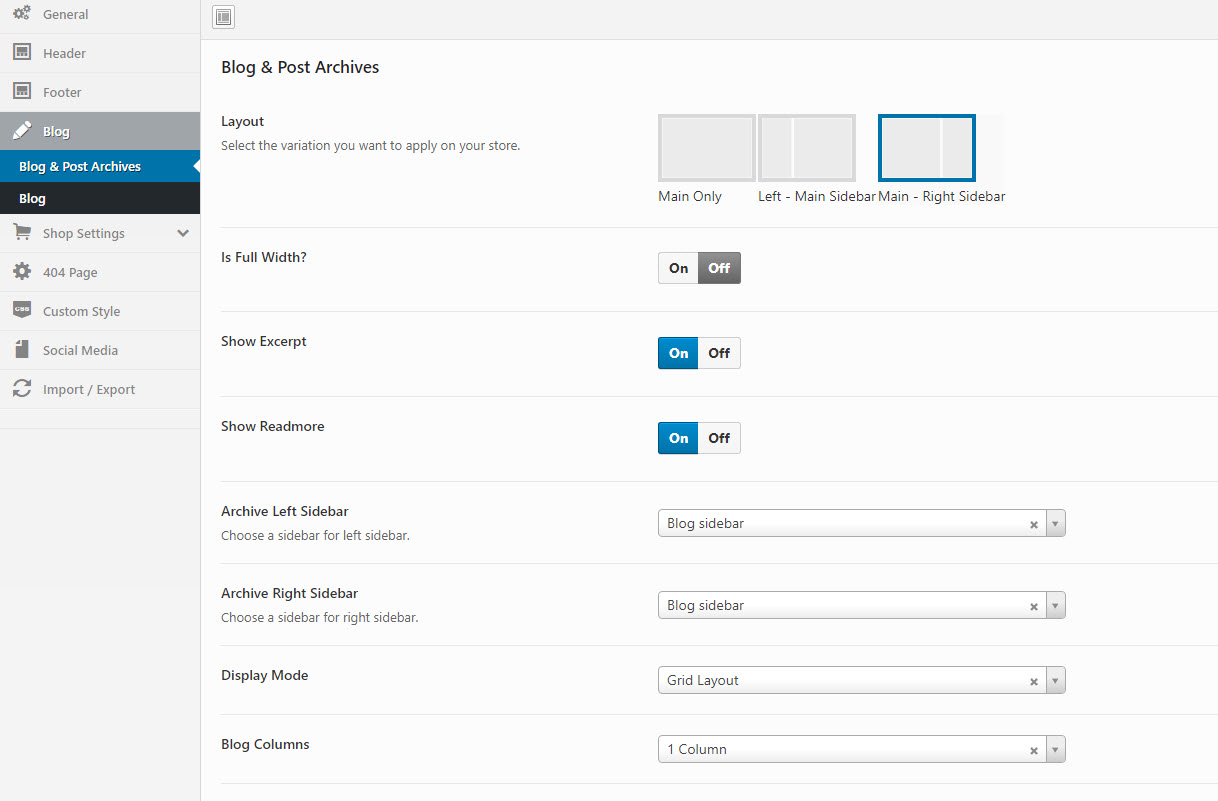Screen dimensions: 1218x801
Task: Click the Archive Left Sidebar label
Action: point(285,511)
